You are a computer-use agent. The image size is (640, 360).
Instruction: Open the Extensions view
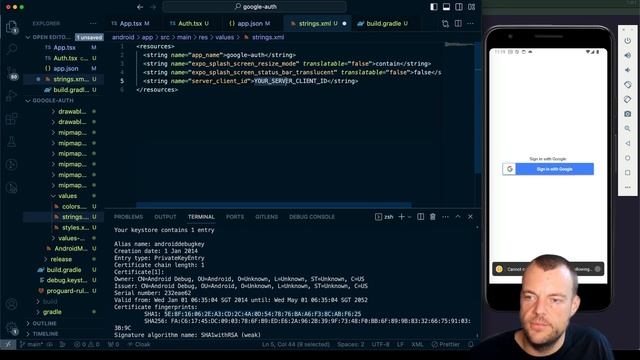pos(11,119)
